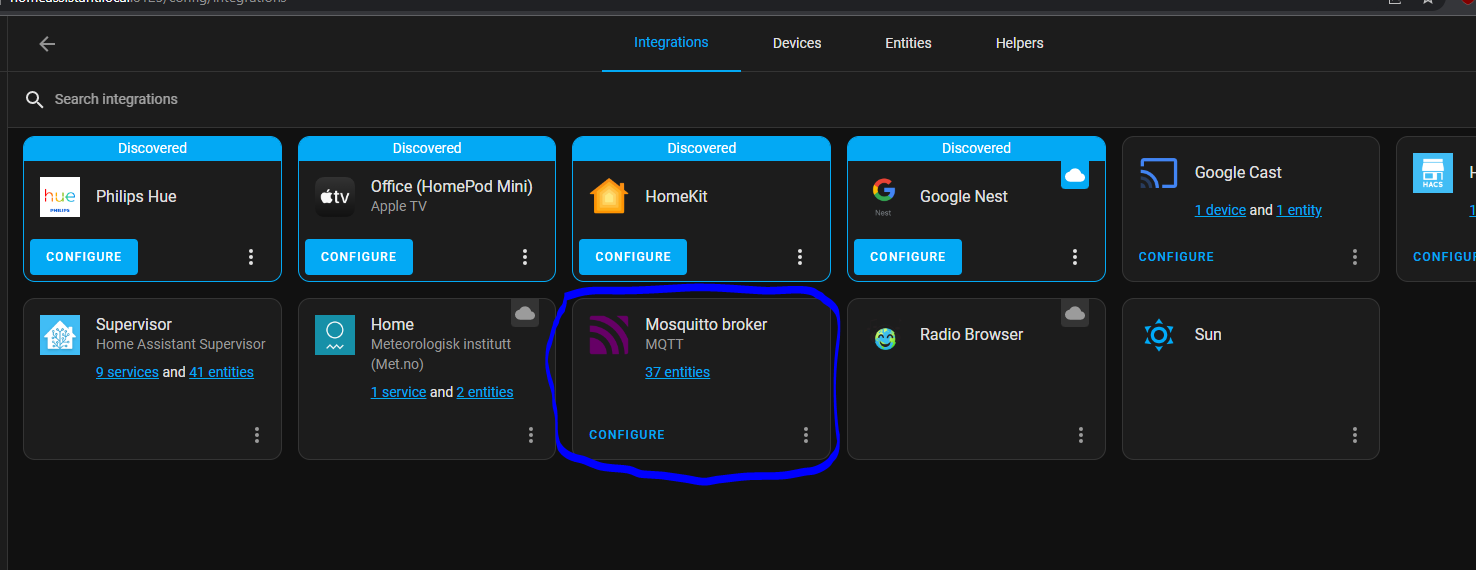Configure the discovered Philips Hue integration
This screenshot has width=1476, height=570.
(x=84, y=257)
